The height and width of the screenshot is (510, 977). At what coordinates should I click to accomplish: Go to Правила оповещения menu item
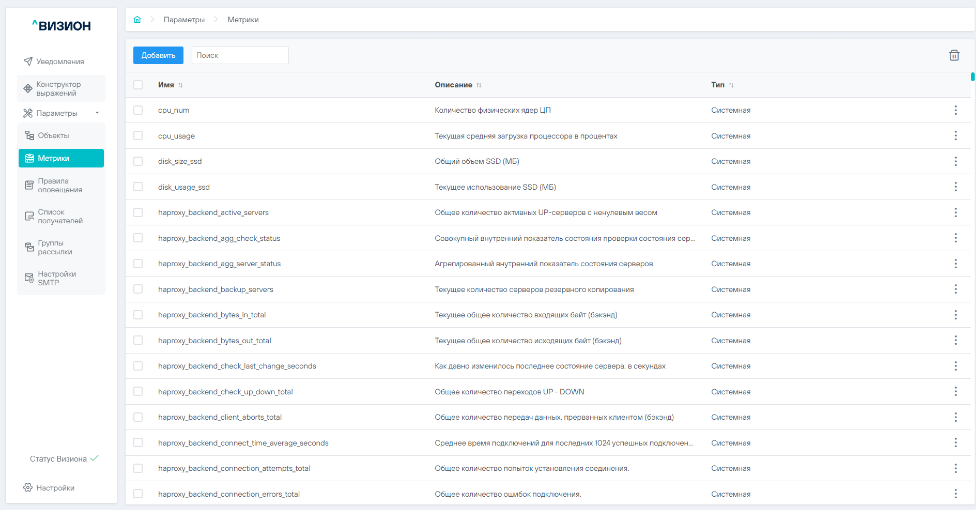(60, 185)
